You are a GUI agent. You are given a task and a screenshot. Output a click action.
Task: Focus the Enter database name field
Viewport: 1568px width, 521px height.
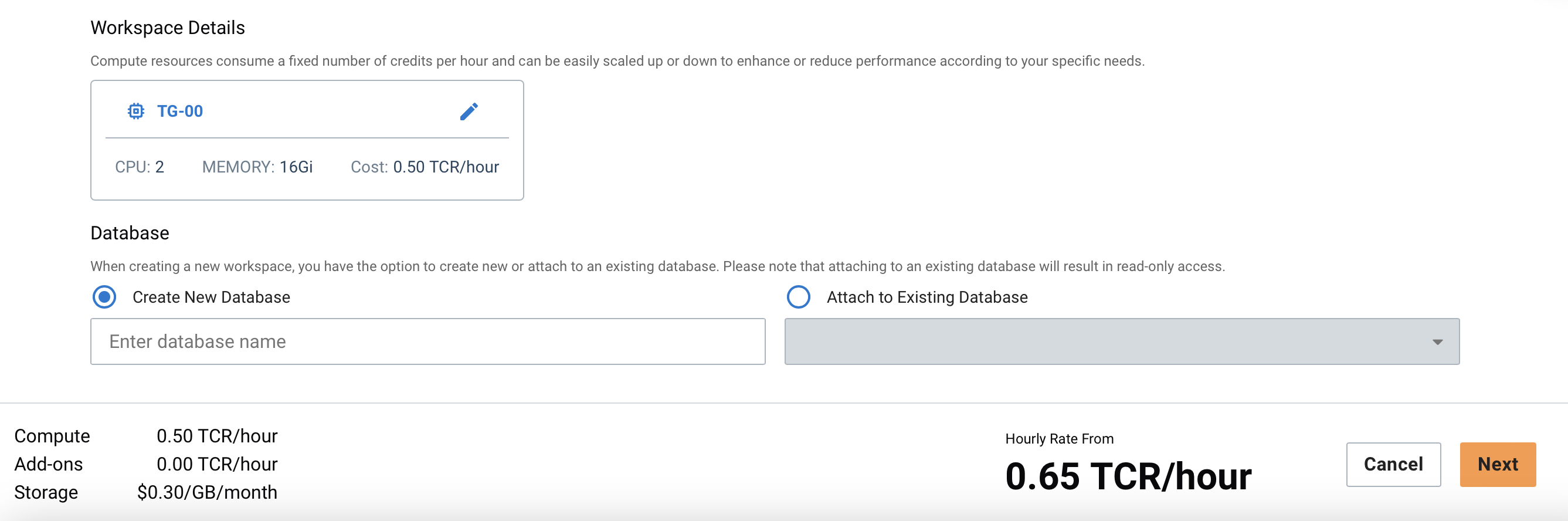(427, 342)
